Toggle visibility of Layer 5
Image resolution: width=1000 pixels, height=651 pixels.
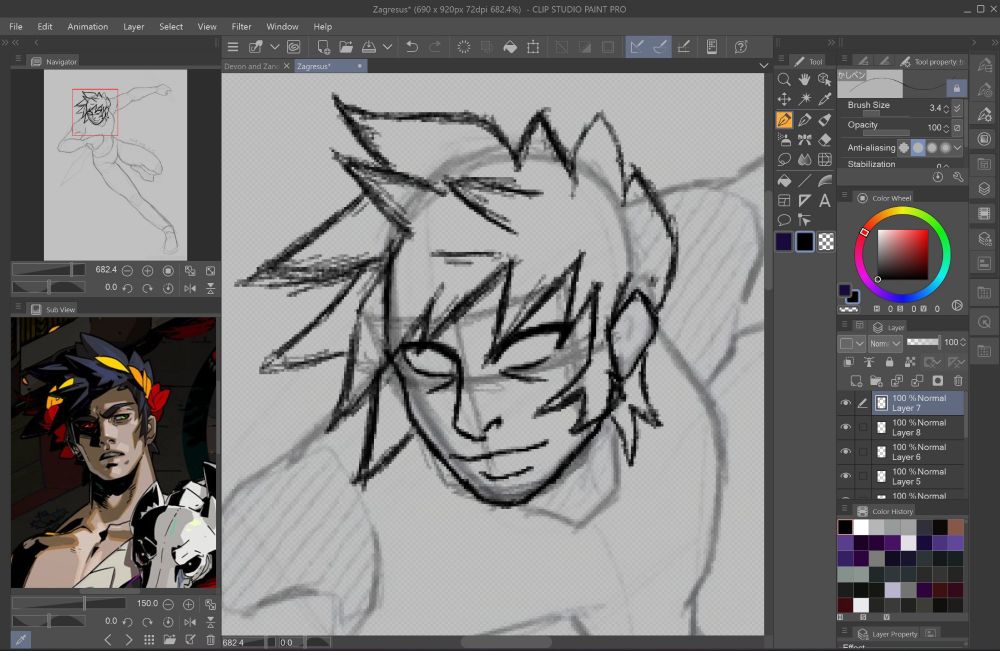(x=845, y=476)
